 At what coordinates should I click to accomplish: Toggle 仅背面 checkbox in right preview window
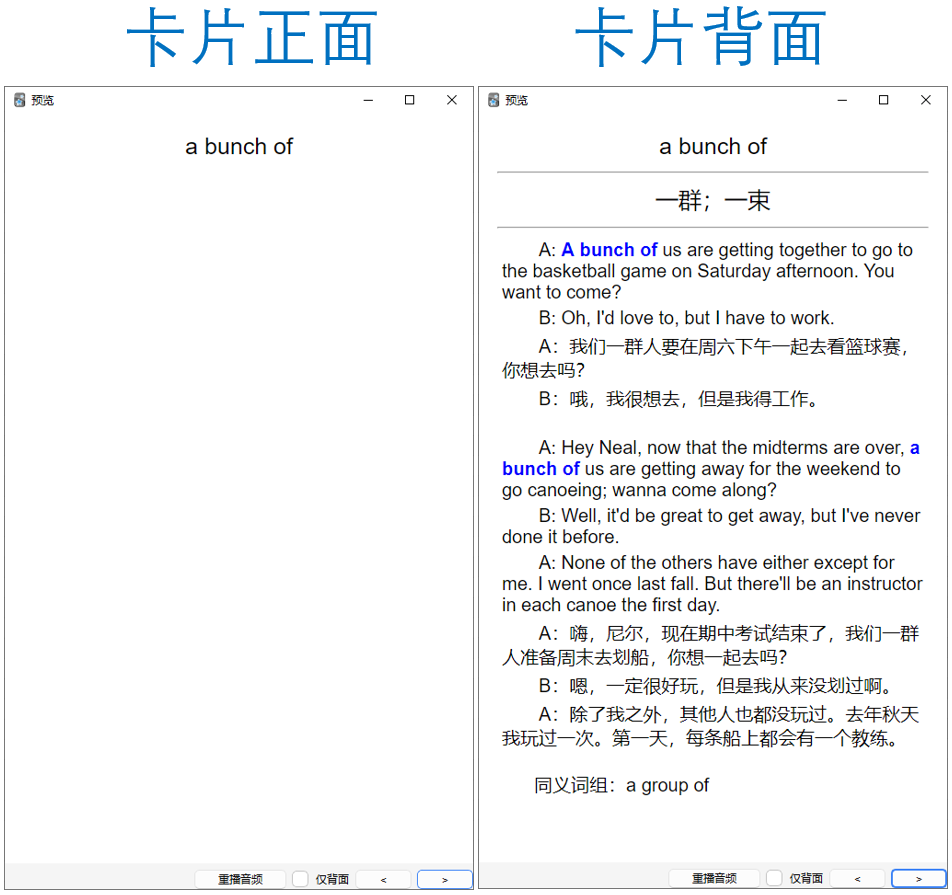click(x=774, y=878)
